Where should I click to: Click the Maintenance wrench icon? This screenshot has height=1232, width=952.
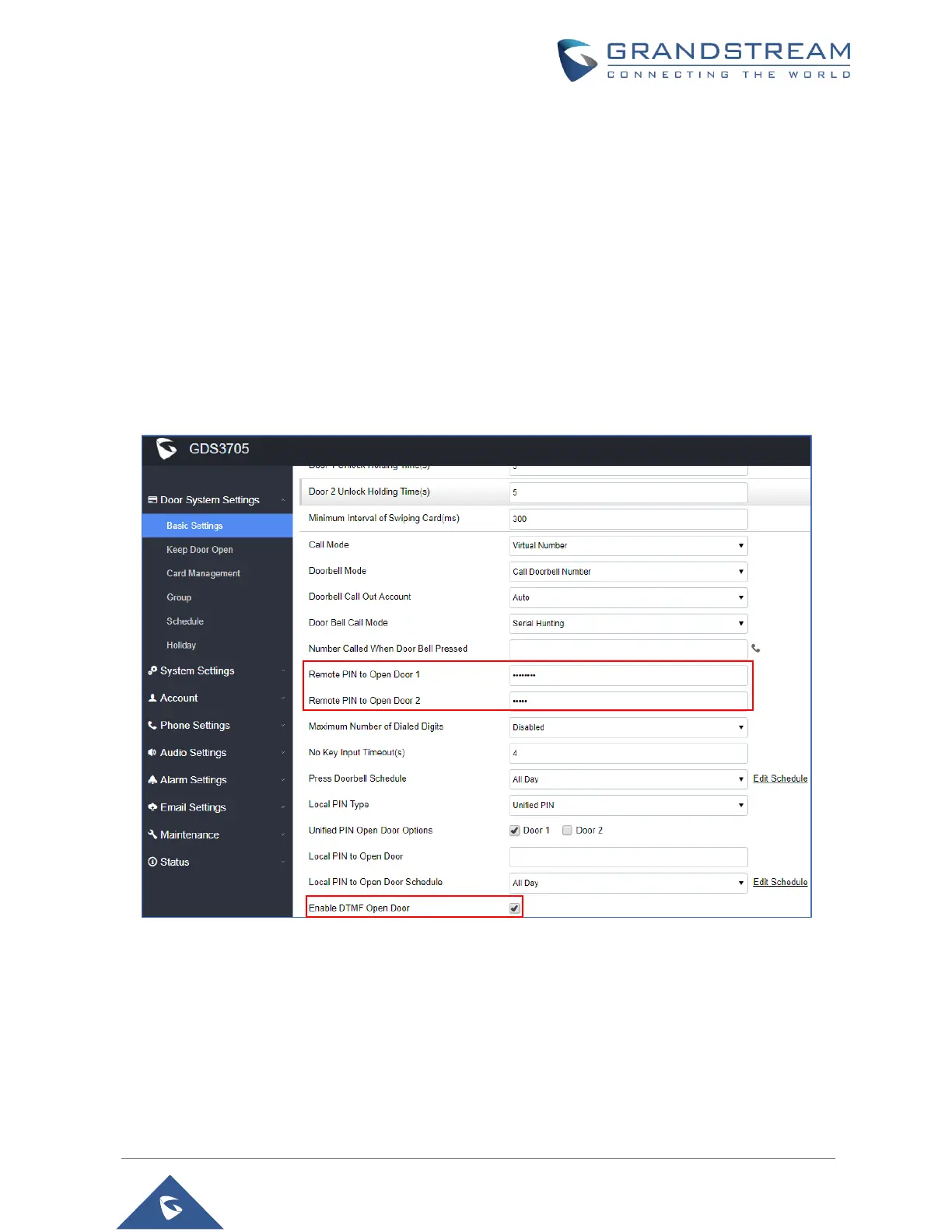[152, 834]
